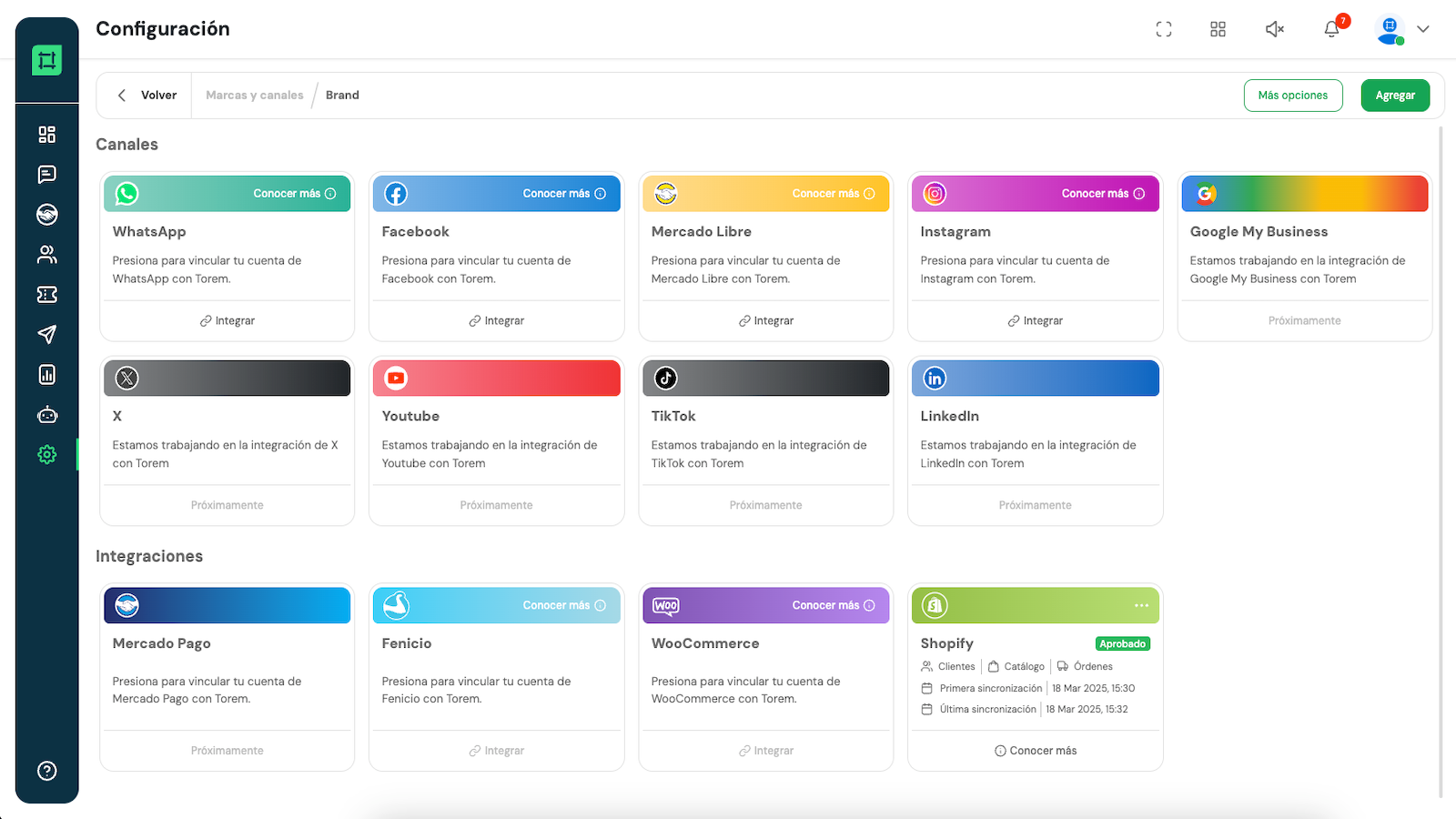This screenshot has height=819, width=1456.
Task: Toggle the muted sound icon
Action: (x=1275, y=29)
